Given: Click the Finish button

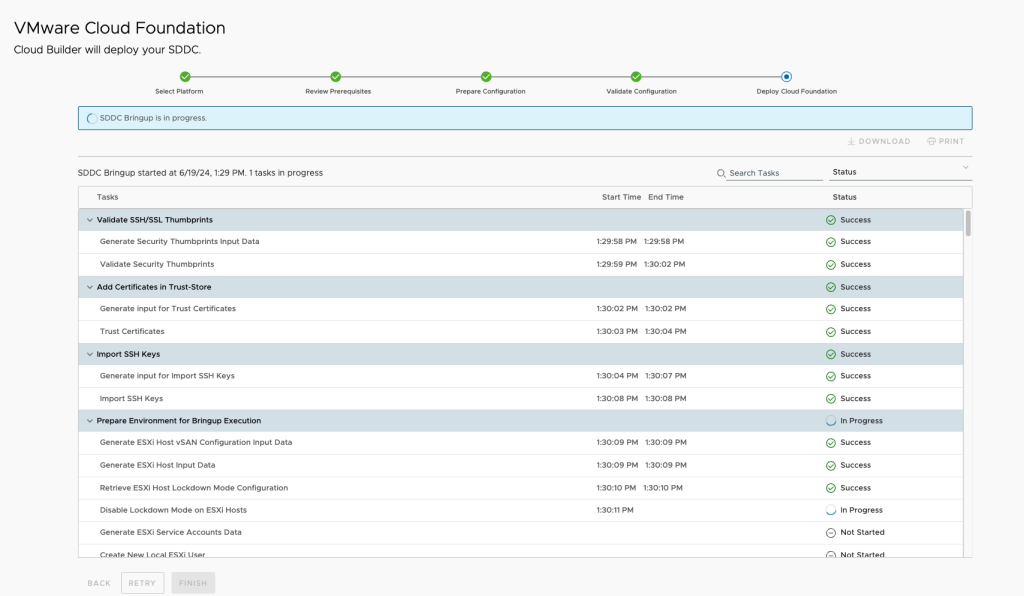Looking at the screenshot, I should (193, 583).
